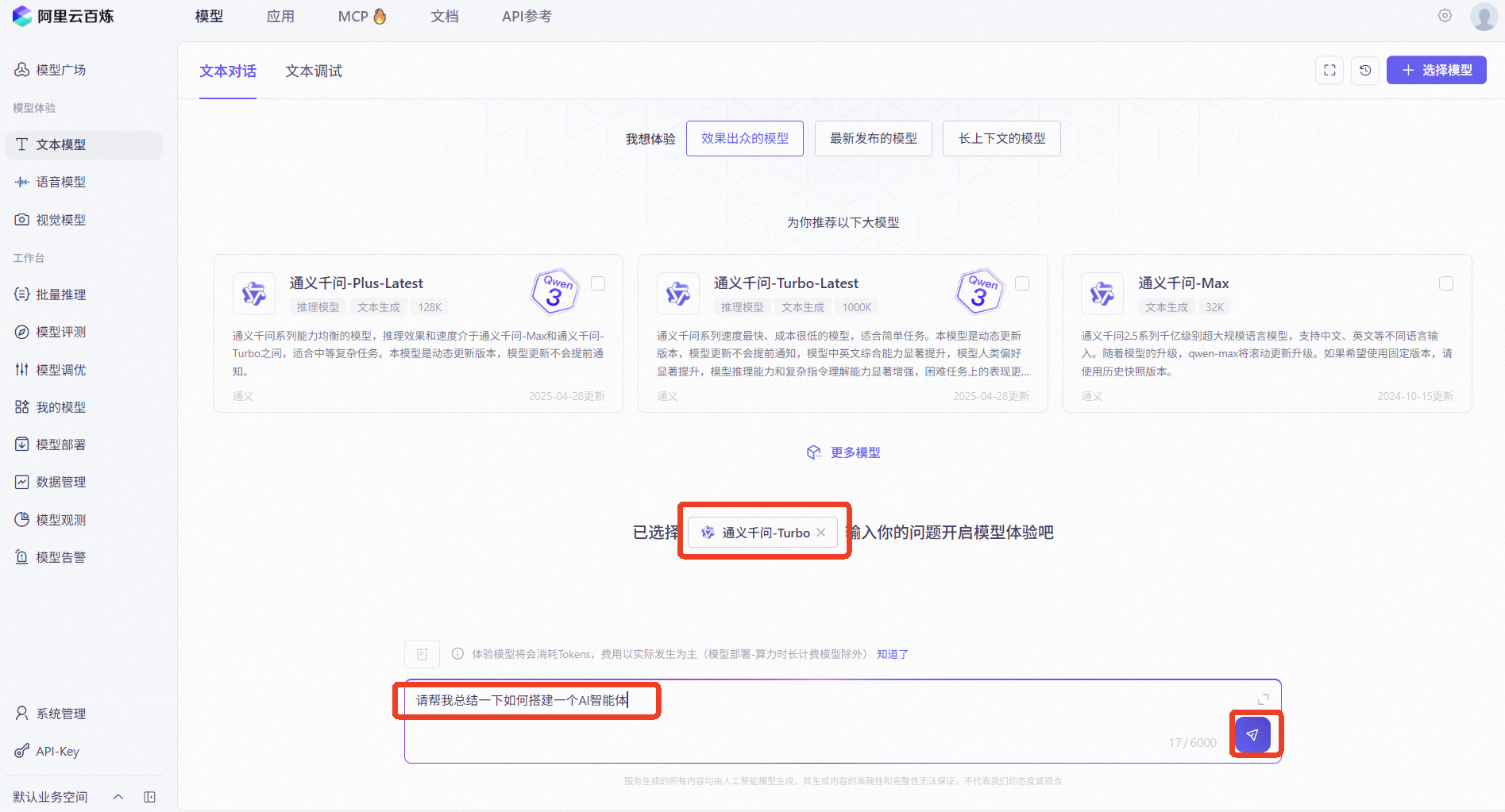This screenshot has height=812, width=1505.
Task: Check the 通义千问-Max card checkbox
Action: [1446, 283]
